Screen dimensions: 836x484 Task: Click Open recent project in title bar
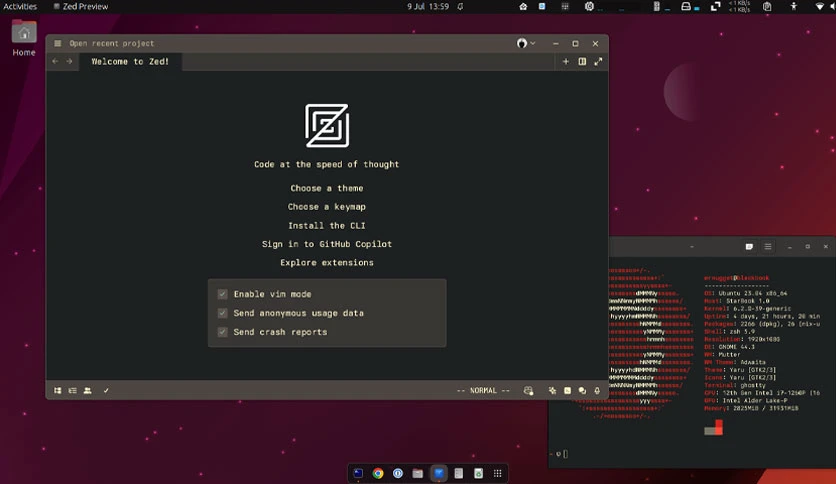(111, 43)
